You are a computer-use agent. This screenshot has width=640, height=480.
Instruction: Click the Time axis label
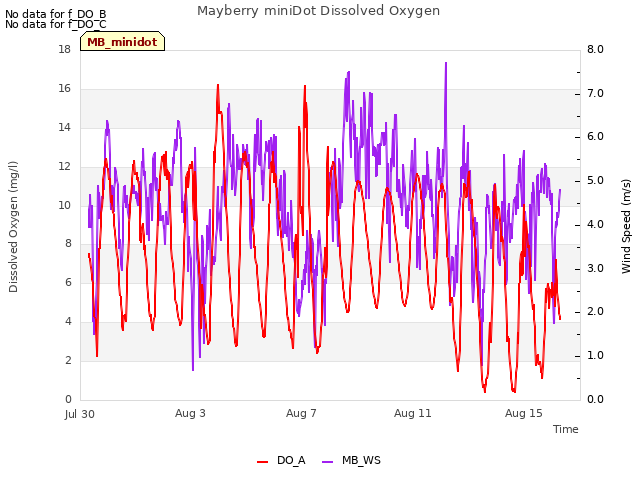[566, 429]
